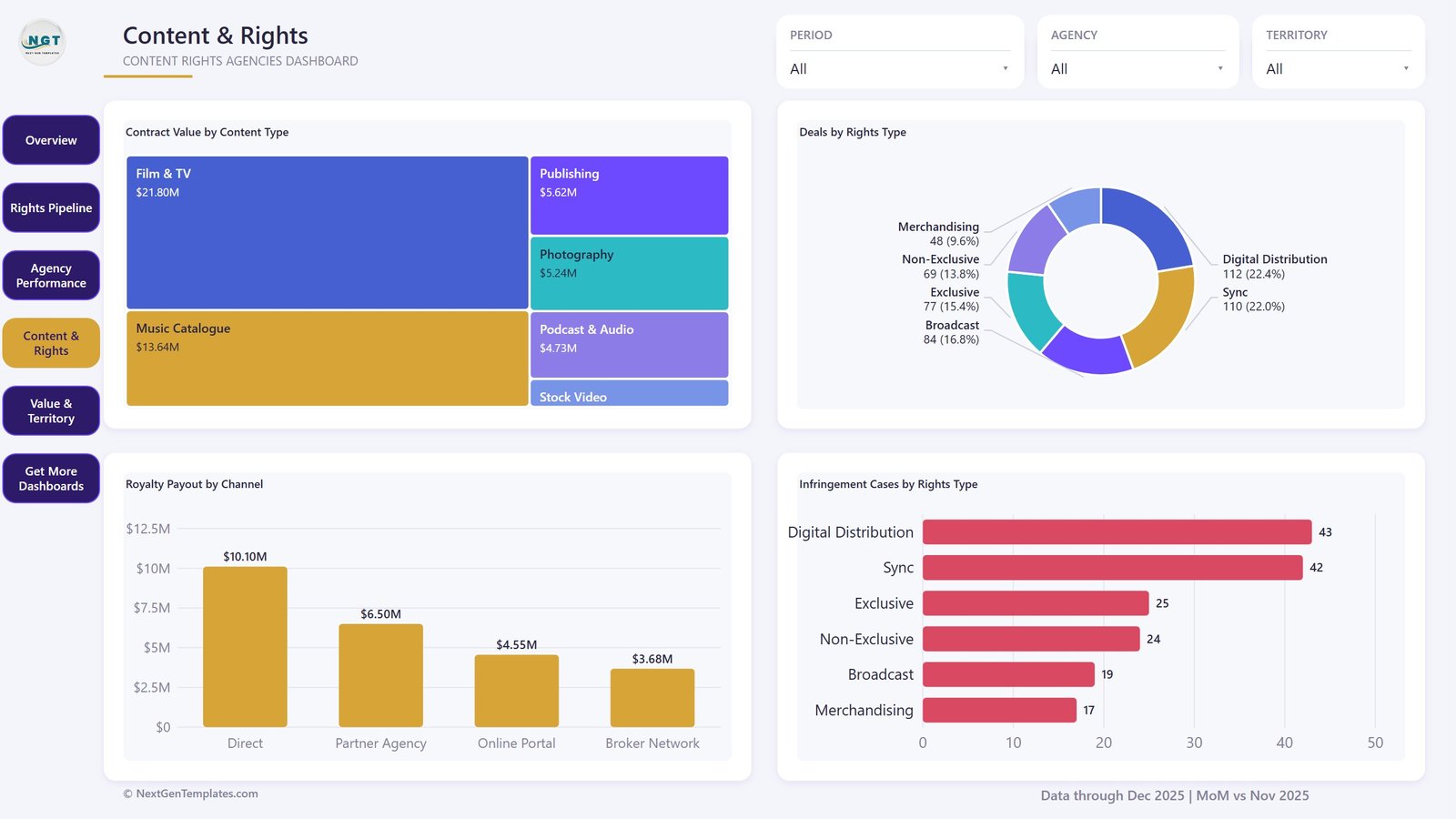Select the Stock Video treemap tile

[629, 393]
